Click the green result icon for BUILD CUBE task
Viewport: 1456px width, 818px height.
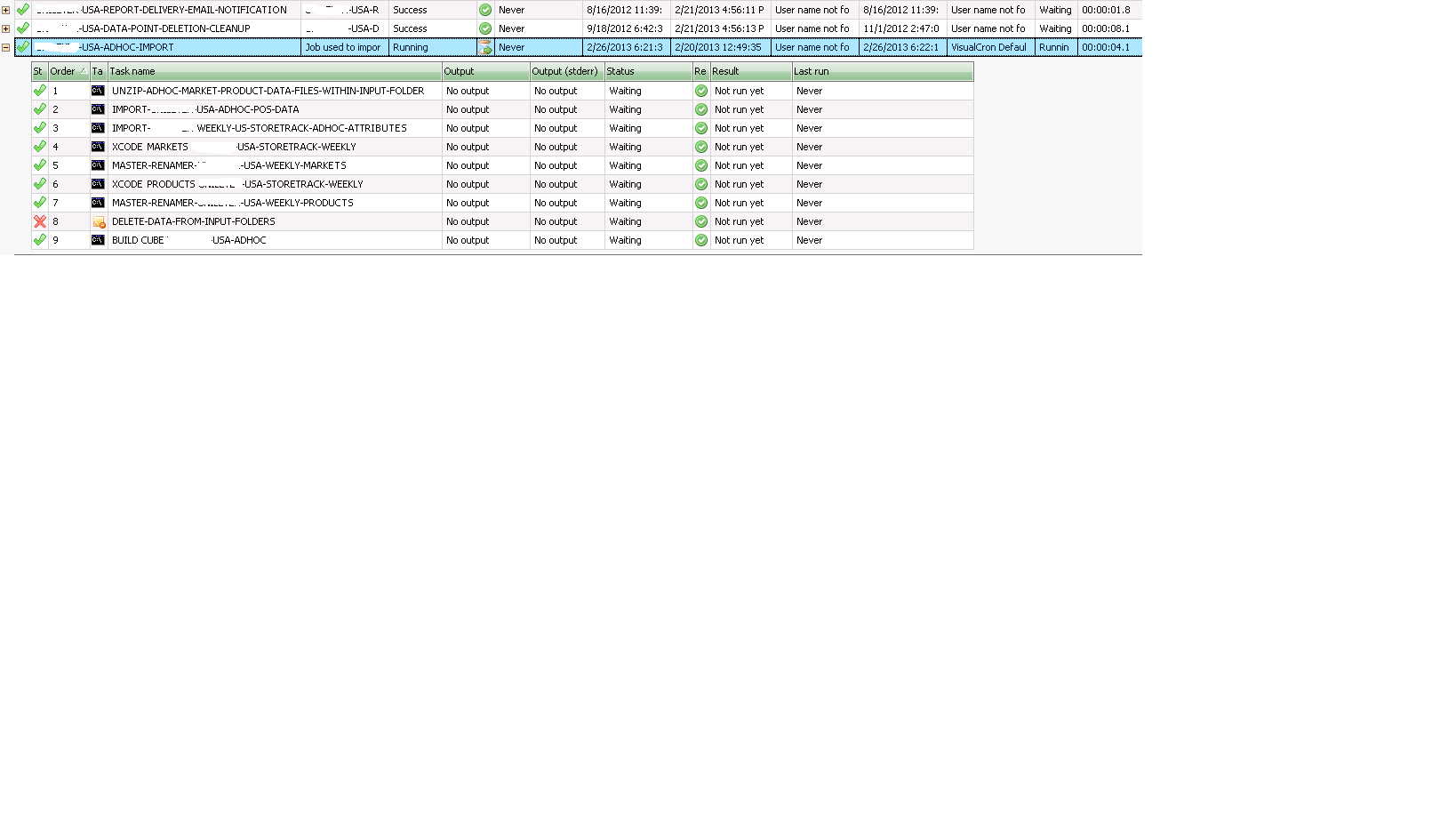pos(701,240)
